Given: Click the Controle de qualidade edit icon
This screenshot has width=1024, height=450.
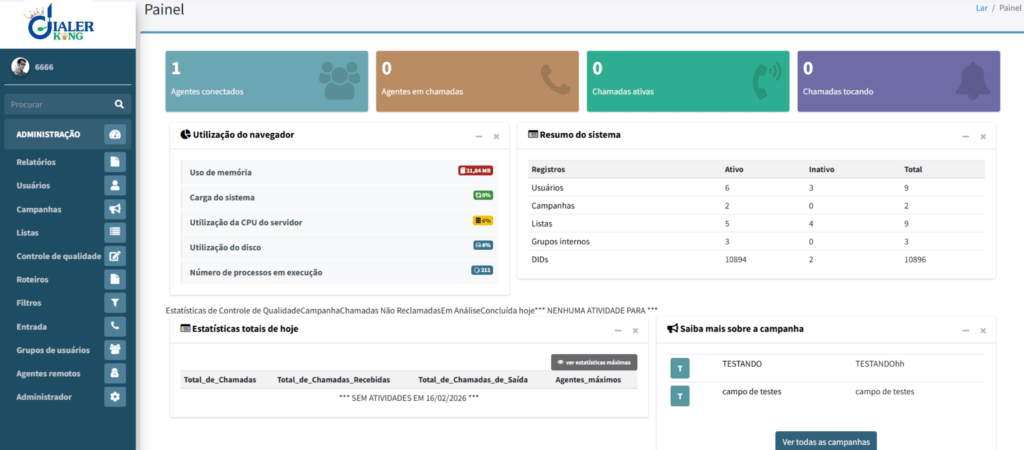Looking at the screenshot, I should [x=115, y=256].
